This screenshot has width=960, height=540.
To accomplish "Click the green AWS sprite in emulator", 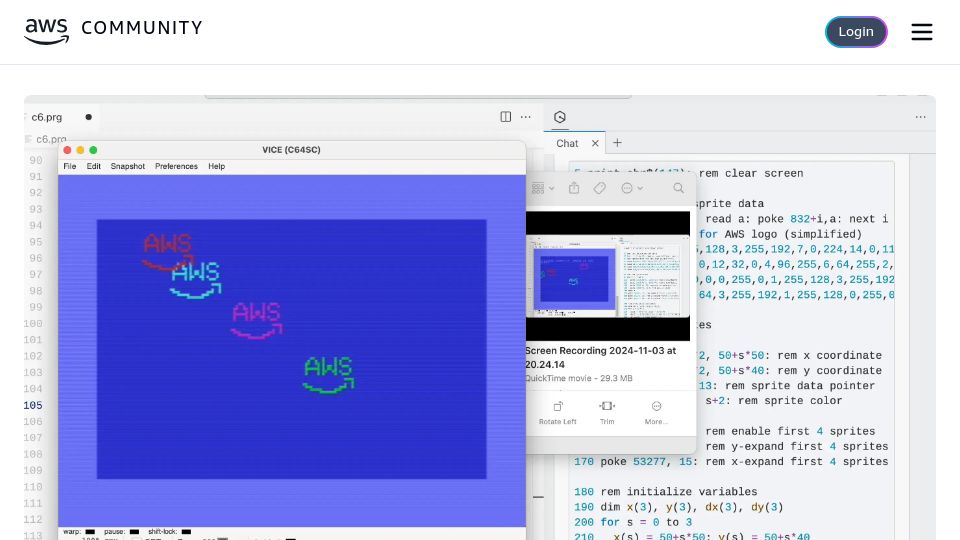I will pyautogui.click(x=329, y=375).
